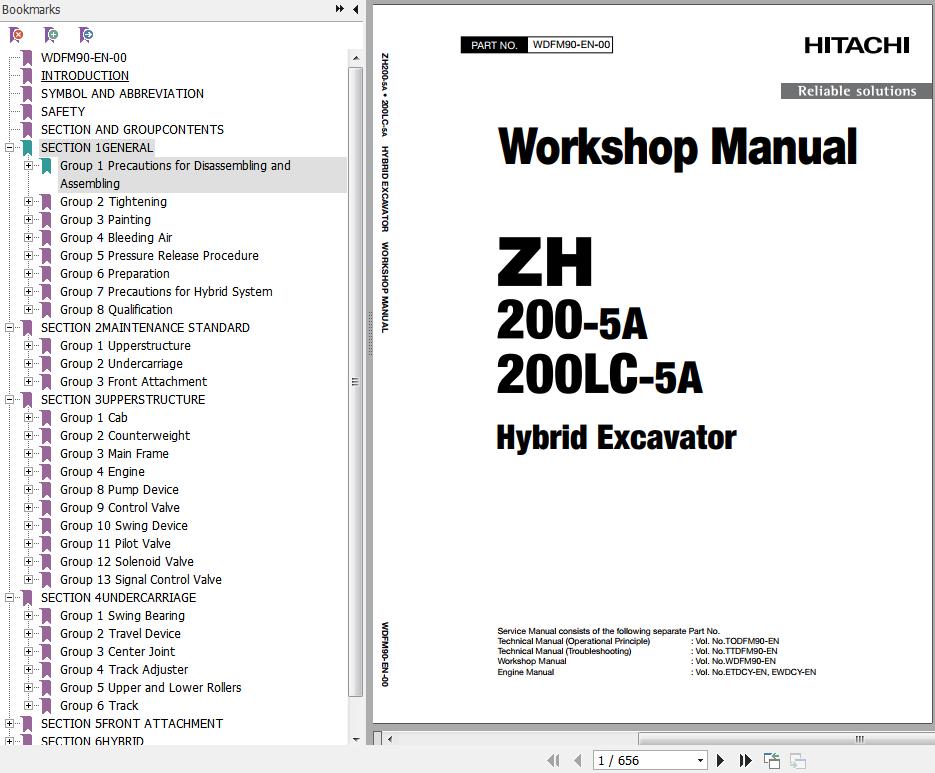Click the bookmarks scrollbar down arrow
This screenshot has width=935, height=773.
[356, 740]
